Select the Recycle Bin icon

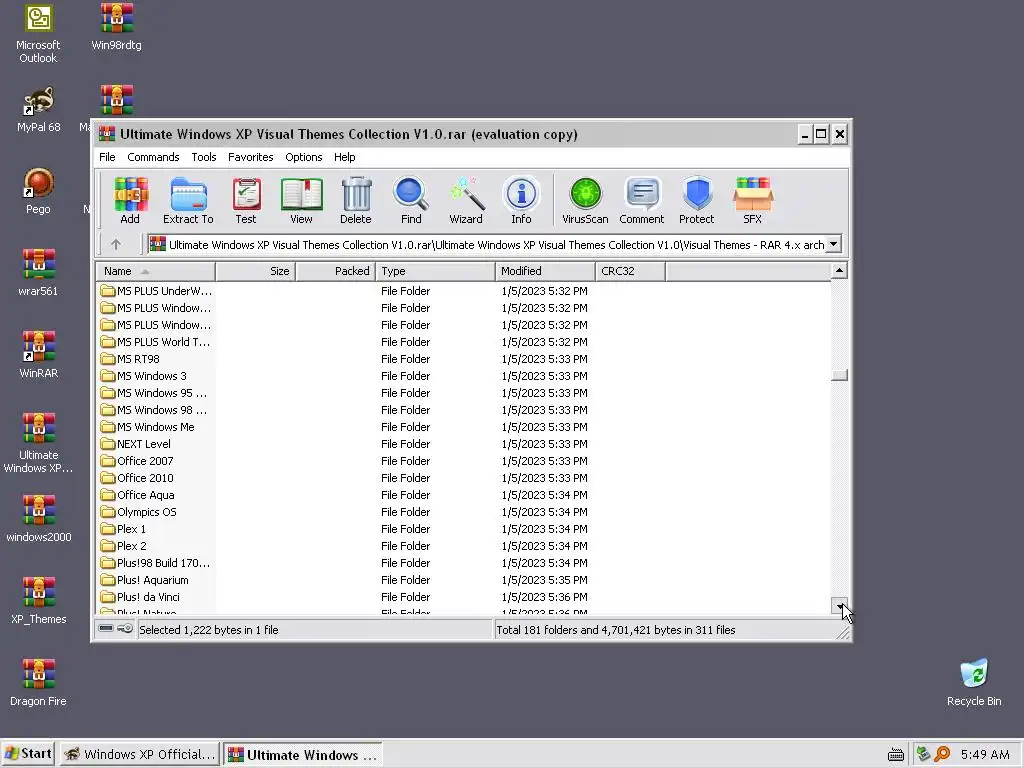click(x=974, y=683)
